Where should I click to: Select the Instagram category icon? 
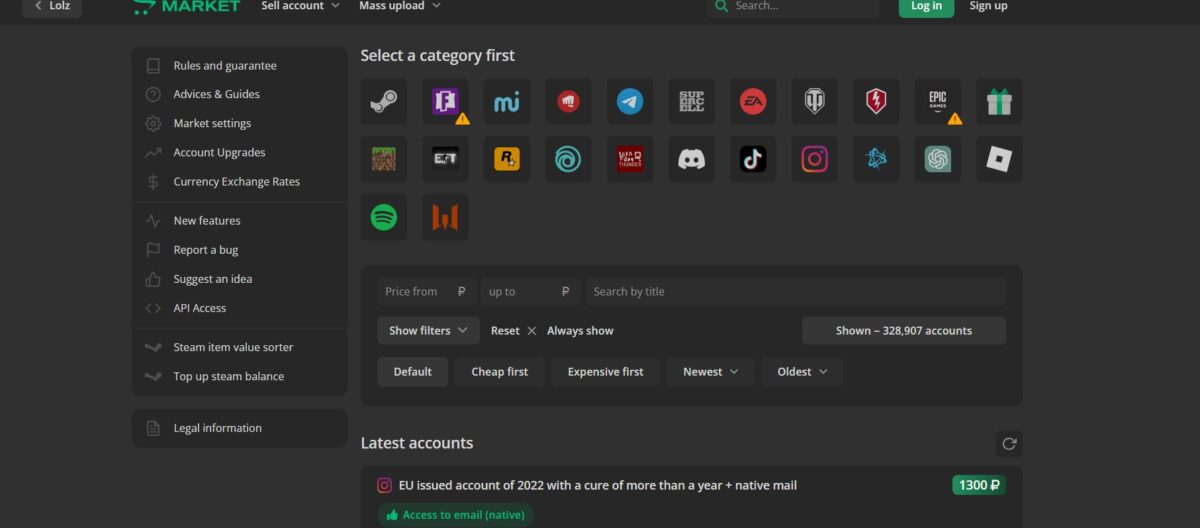(x=815, y=159)
